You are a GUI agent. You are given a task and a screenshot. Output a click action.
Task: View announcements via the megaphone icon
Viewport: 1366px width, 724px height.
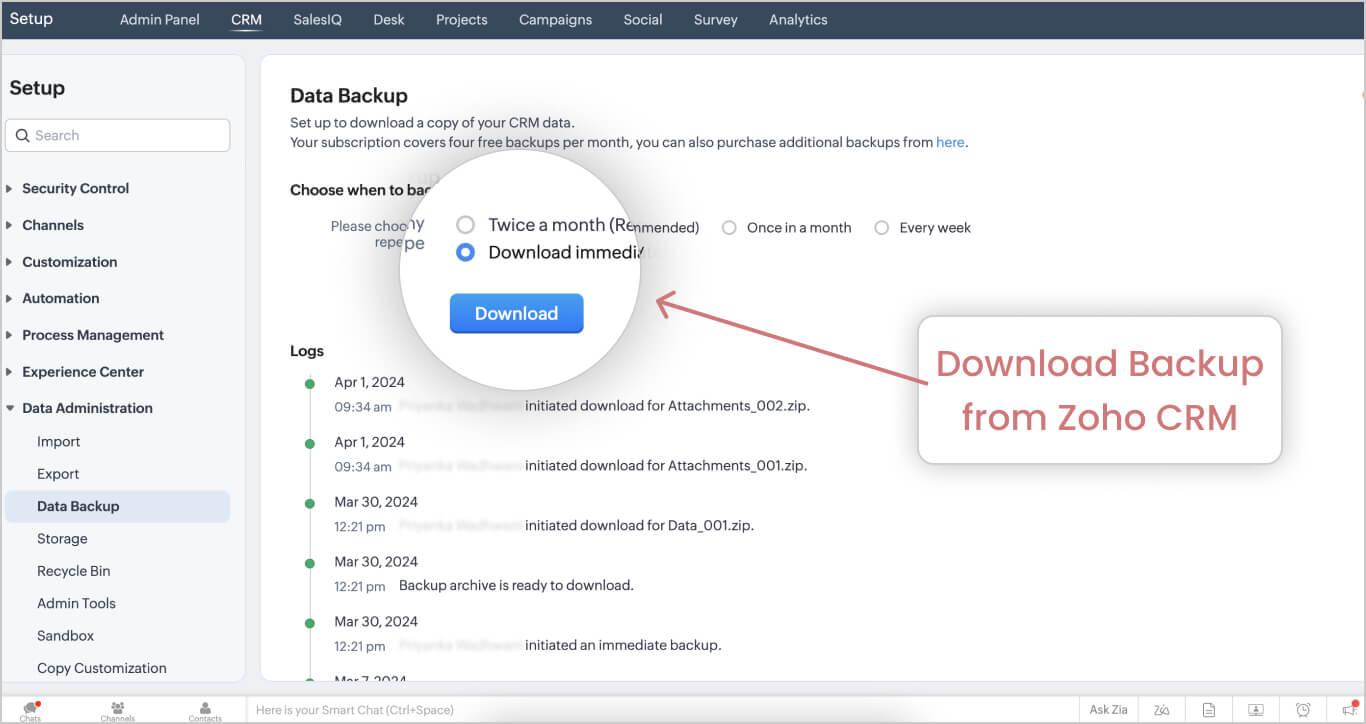[x=1350, y=710]
